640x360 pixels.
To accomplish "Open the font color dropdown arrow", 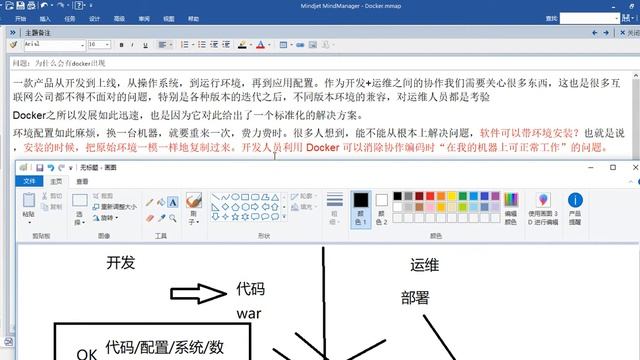I will click(x=269, y=45).
